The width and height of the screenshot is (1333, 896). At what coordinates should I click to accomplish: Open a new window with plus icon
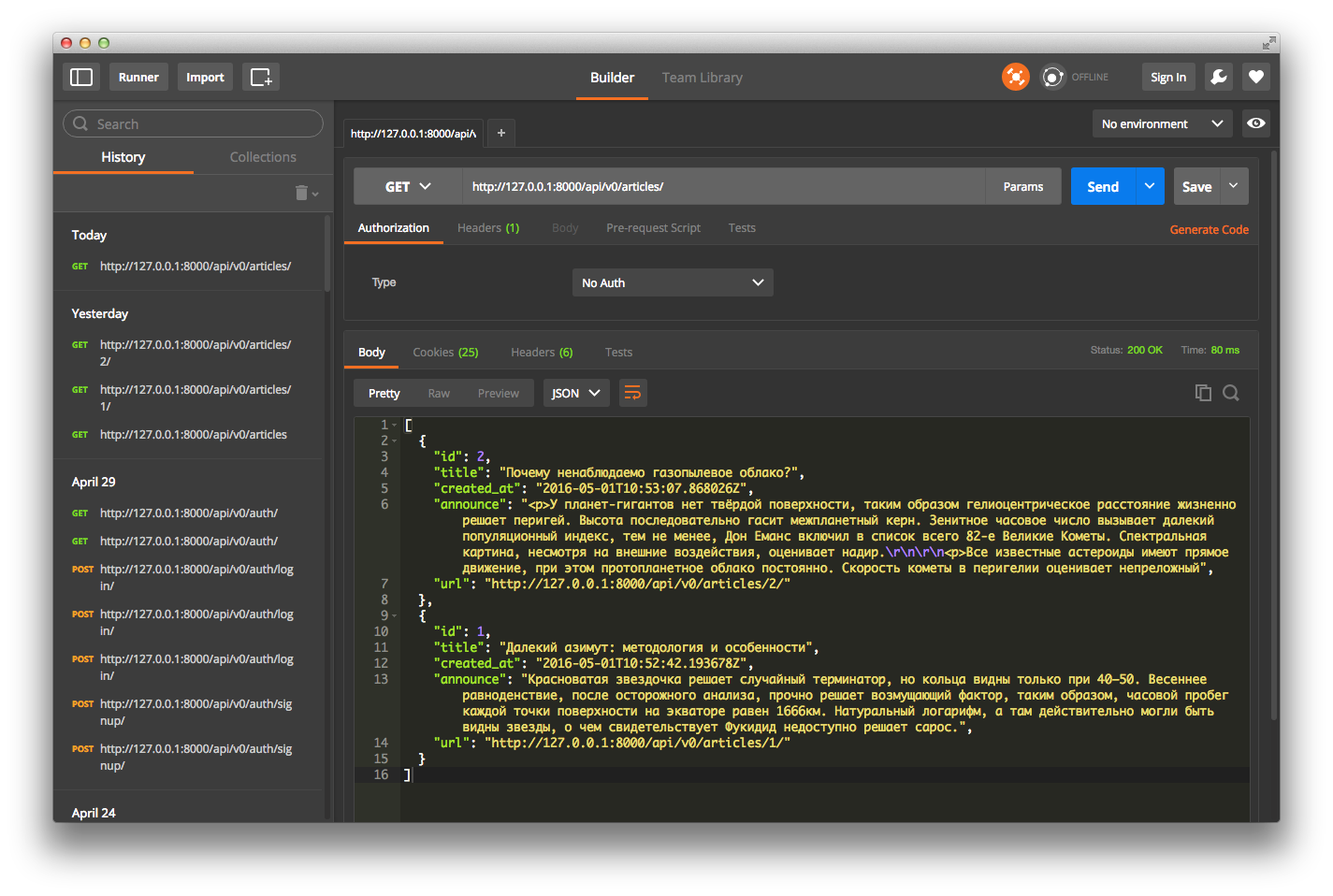tap(261, 77)
